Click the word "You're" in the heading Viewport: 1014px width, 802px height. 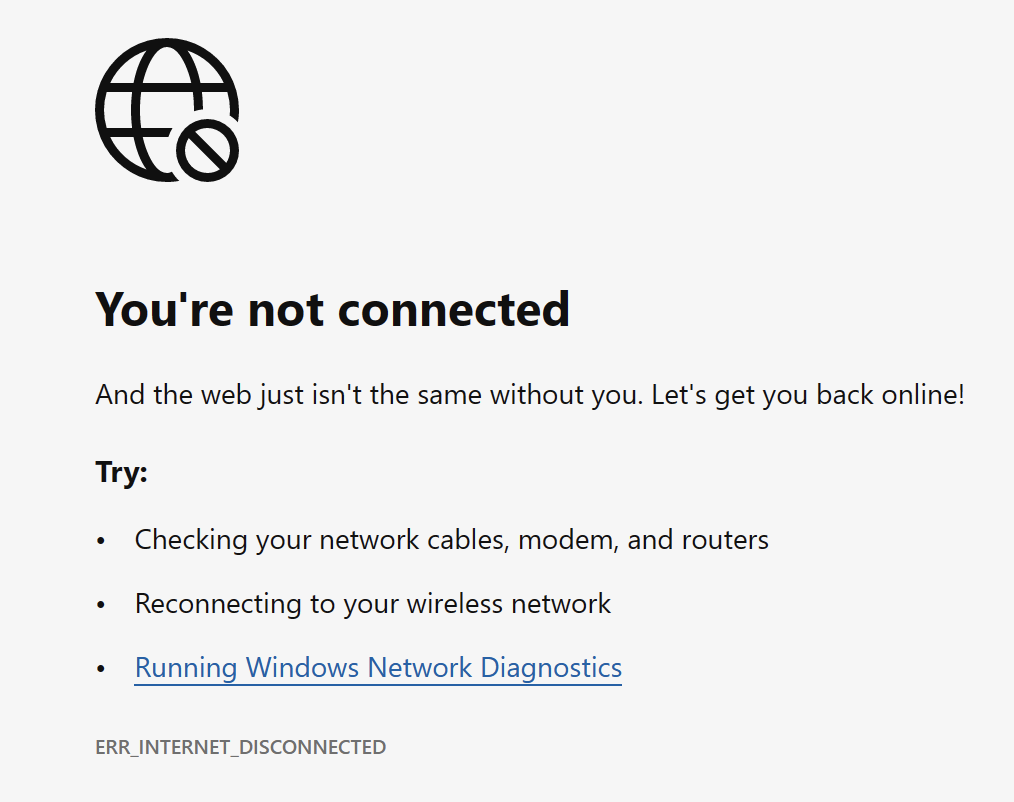point(164,309)
